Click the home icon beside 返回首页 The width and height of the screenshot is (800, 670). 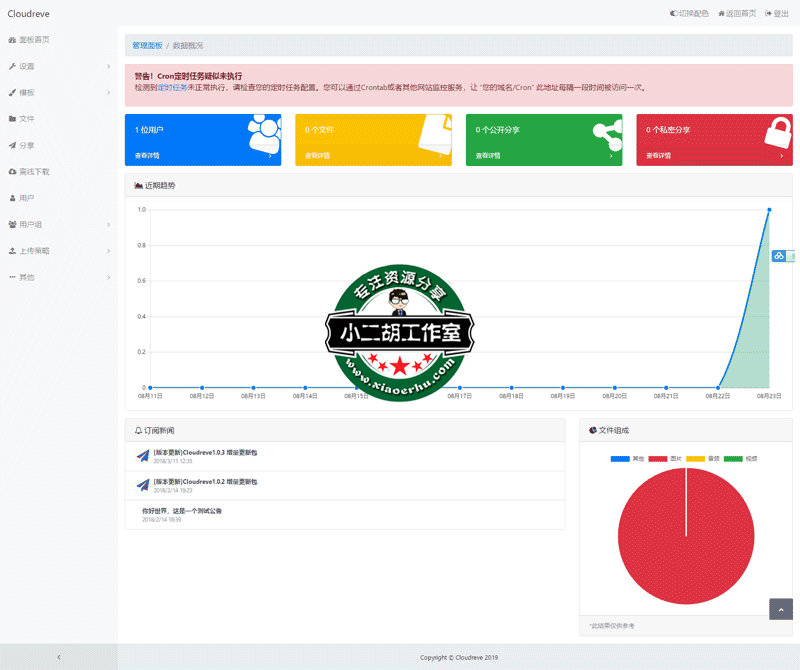(x=721, y=13)
